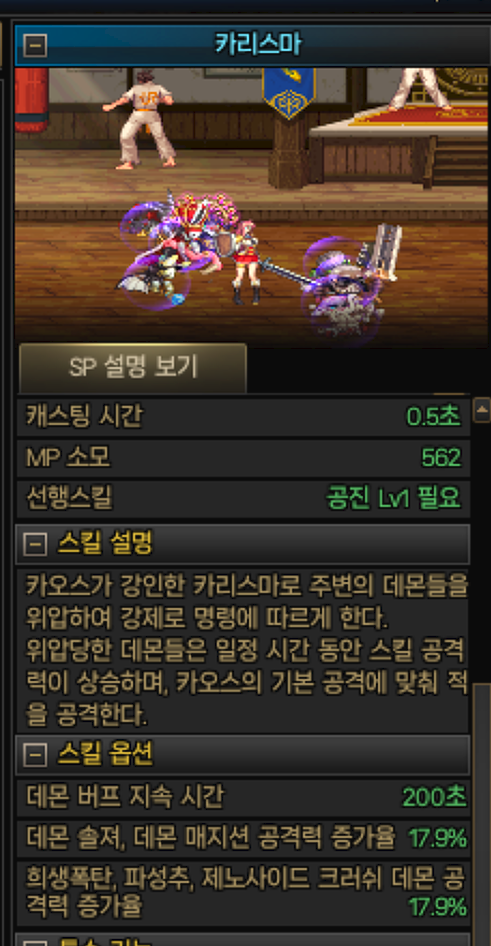Select the 캐스팅 시간 0.5초 row

[x=242, y=416]
